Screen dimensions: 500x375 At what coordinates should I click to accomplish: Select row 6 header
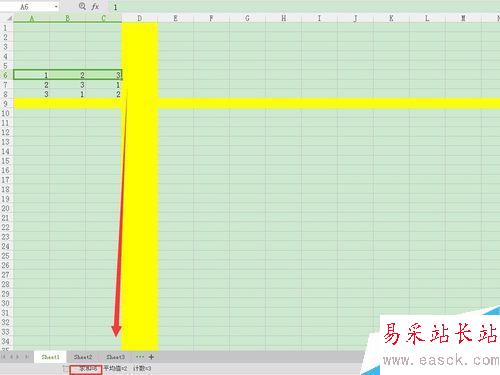coord(6,75)
